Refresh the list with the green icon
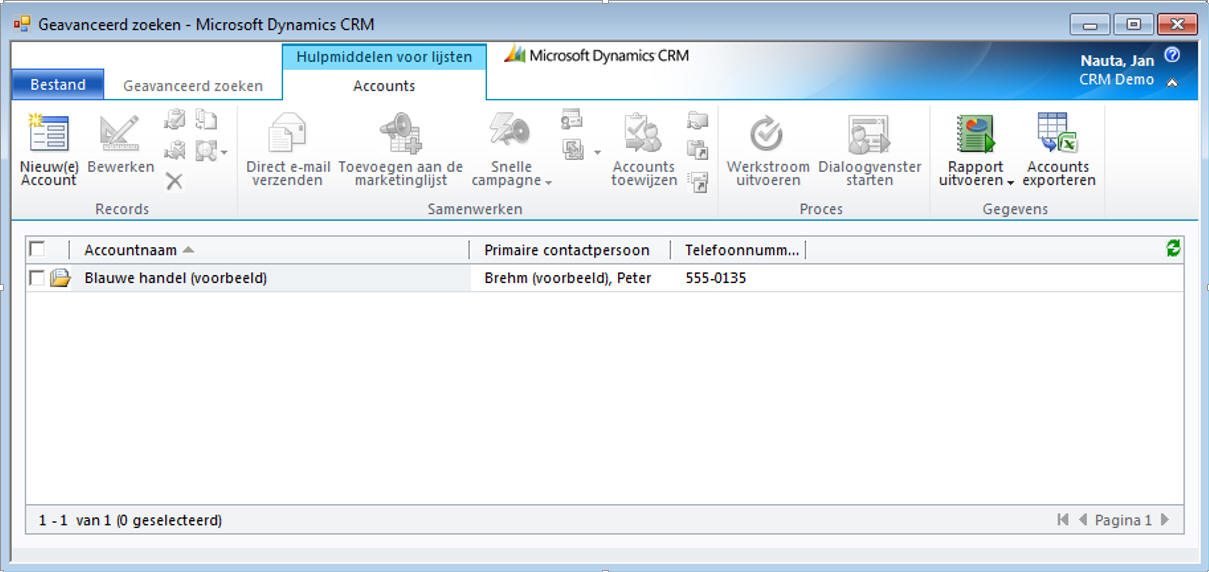The width and height of the screenshot is (1209, 572). click(x=1173, y=249)
